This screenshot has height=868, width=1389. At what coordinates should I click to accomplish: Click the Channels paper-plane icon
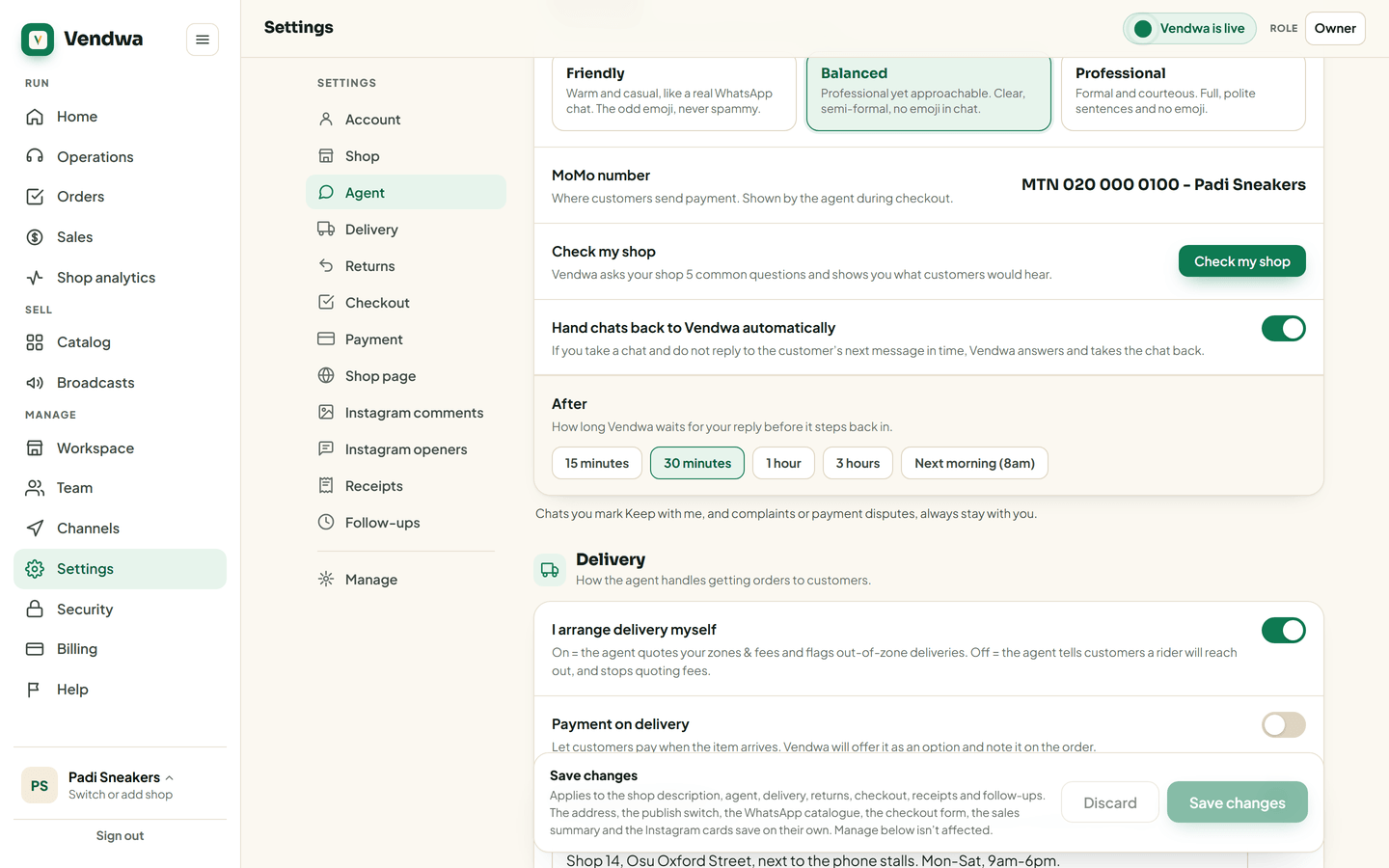(35, 529)
